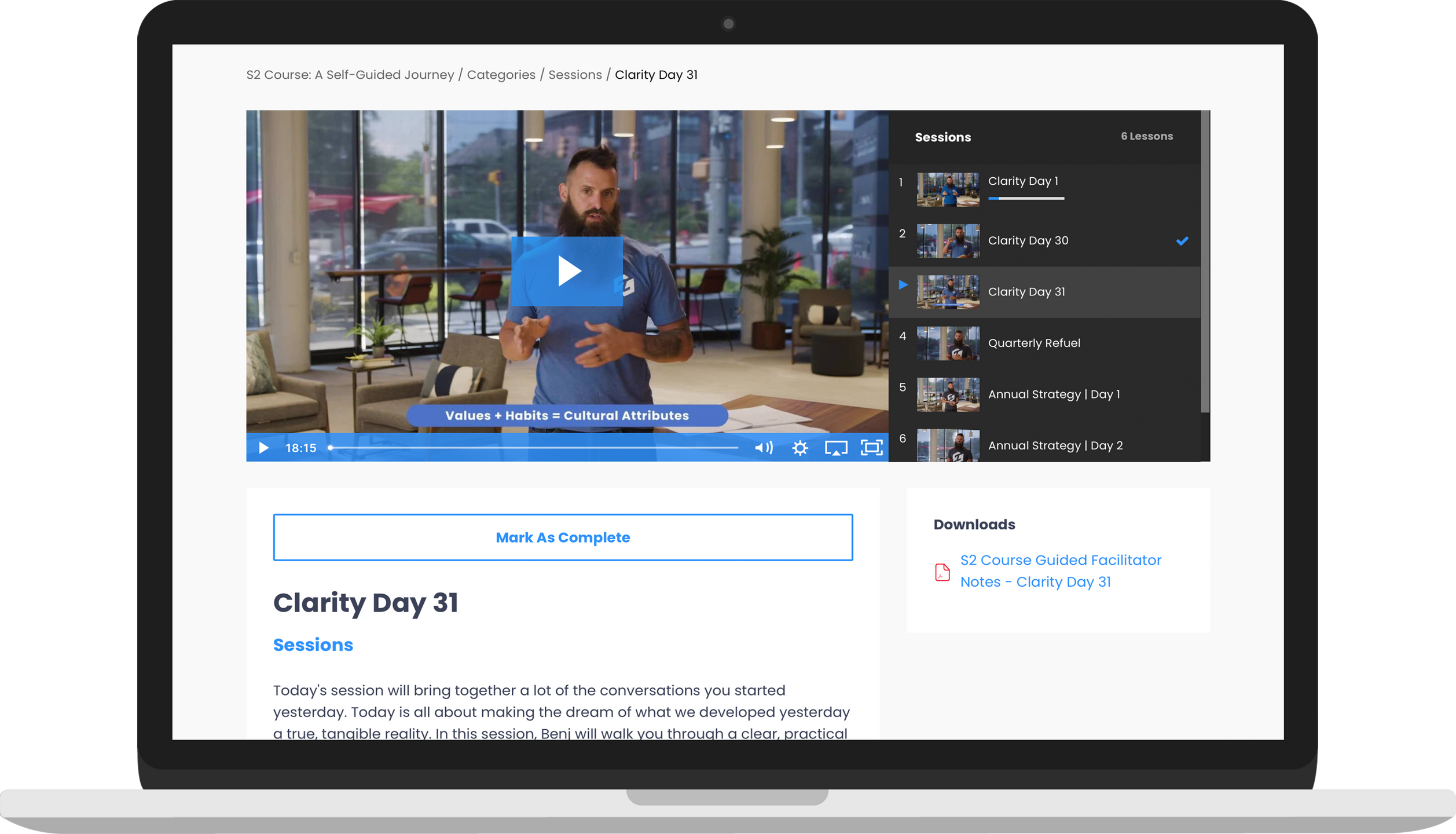This screenshot has width=1456, height=834.
Task: Mute the video with the volume icon
Action: tap(763, 448)
